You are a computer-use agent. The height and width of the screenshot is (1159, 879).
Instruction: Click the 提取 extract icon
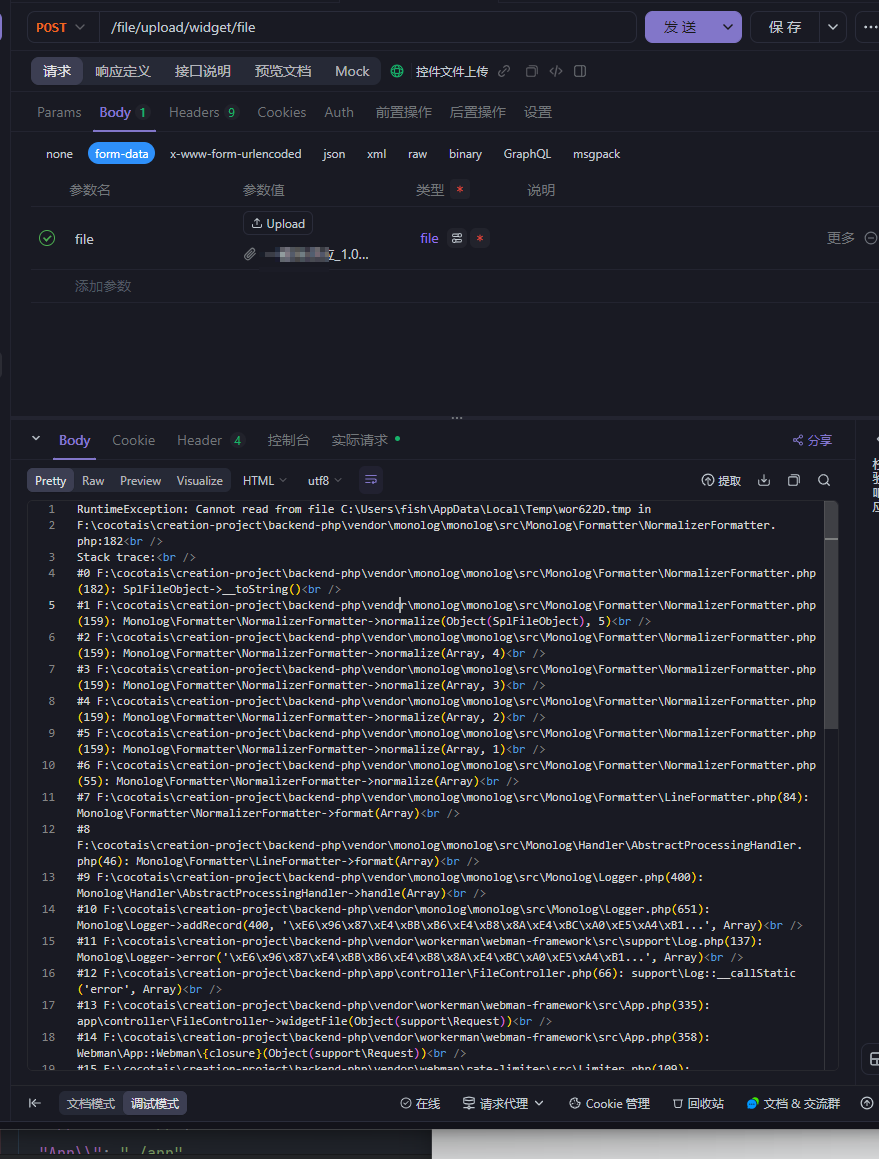pyautogui.click(x=721, y=480)
